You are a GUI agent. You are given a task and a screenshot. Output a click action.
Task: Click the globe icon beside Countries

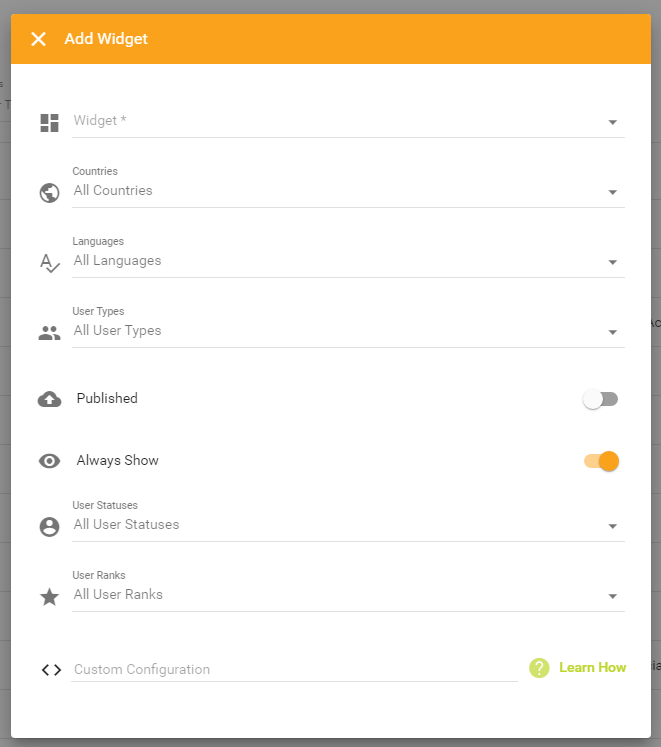(x=50, y=193)
